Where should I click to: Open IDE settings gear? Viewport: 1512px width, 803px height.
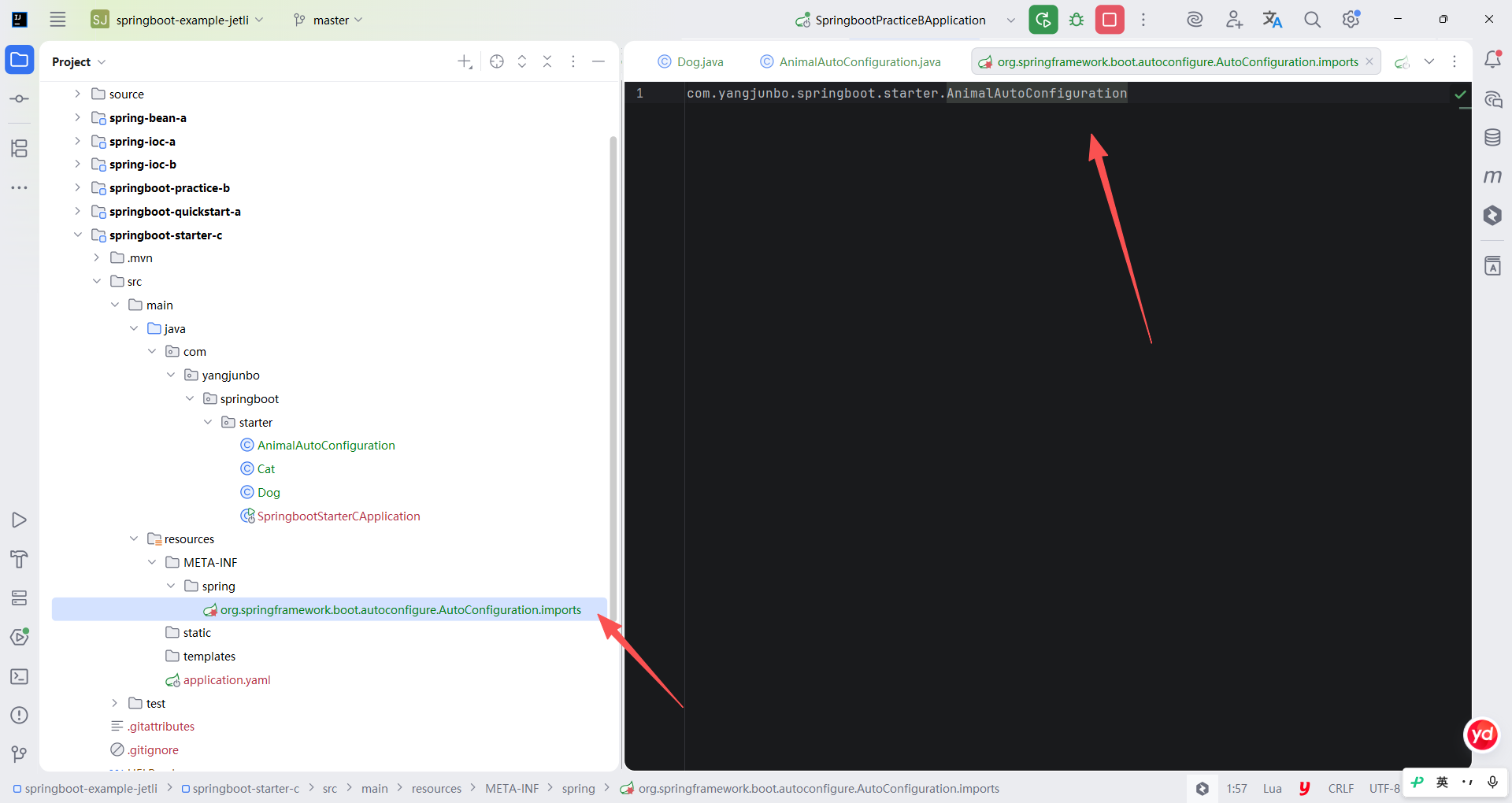[1351, 20]
